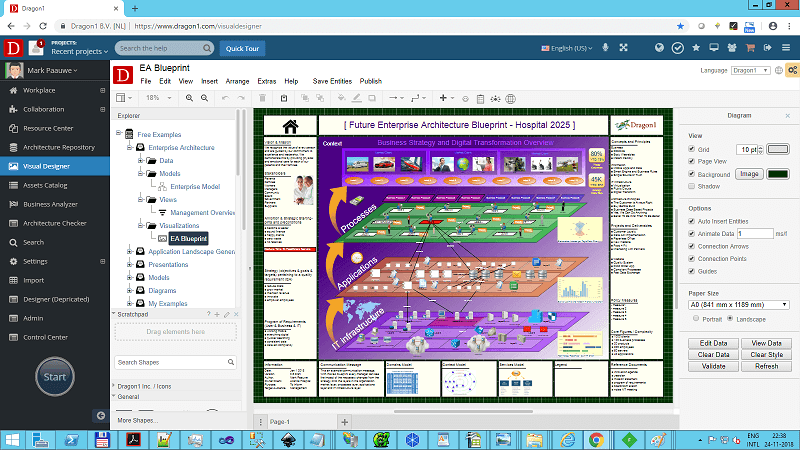Open the Arrange menu
Image resolution: width=800 pixels, height=450 pixels.
click(x=237, y=81)
